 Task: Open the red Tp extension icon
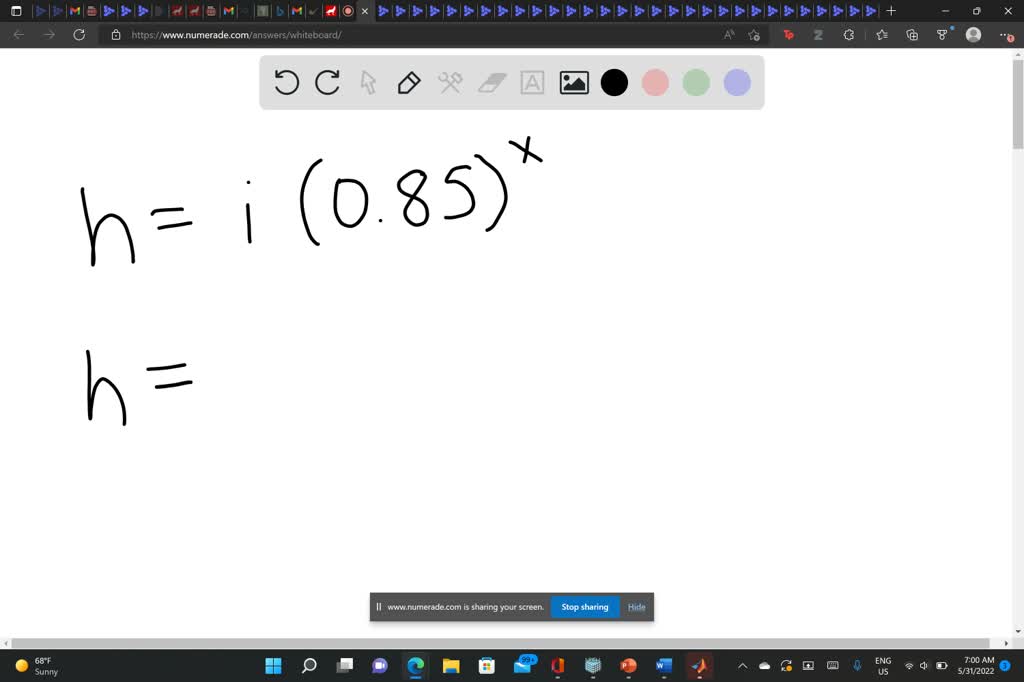(x=789, y=35)
